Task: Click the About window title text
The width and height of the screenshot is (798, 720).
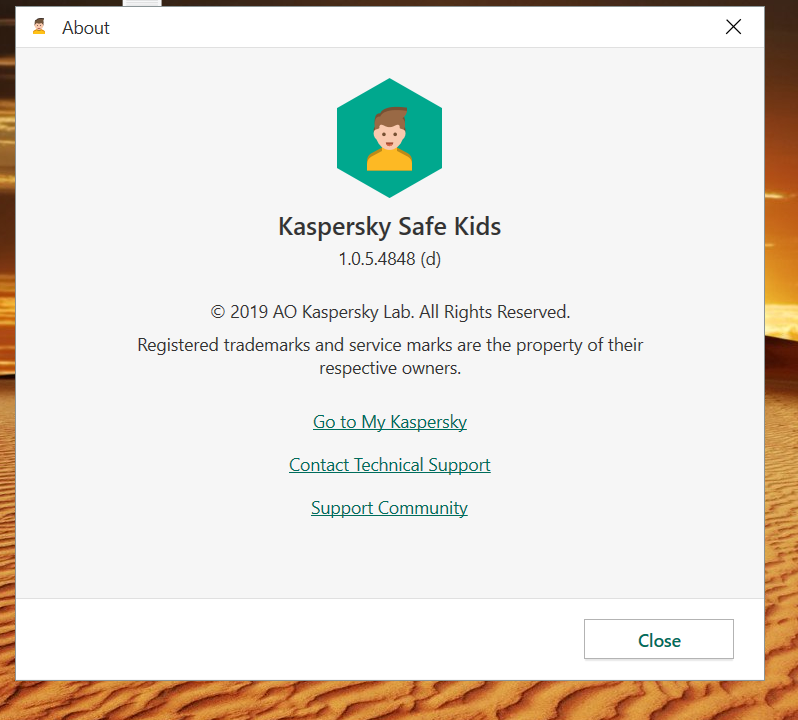Action: [x=86, y=28]
